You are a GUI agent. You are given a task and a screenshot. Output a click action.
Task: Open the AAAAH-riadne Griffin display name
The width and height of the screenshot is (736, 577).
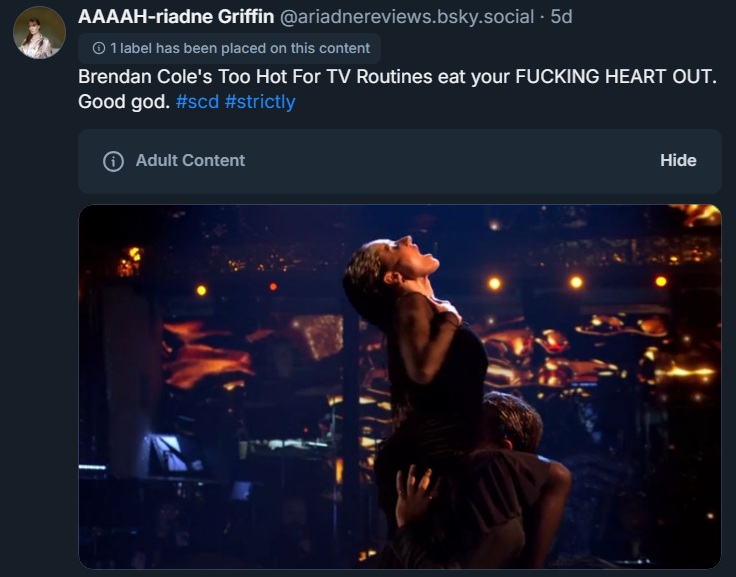[x=176, y=17]
